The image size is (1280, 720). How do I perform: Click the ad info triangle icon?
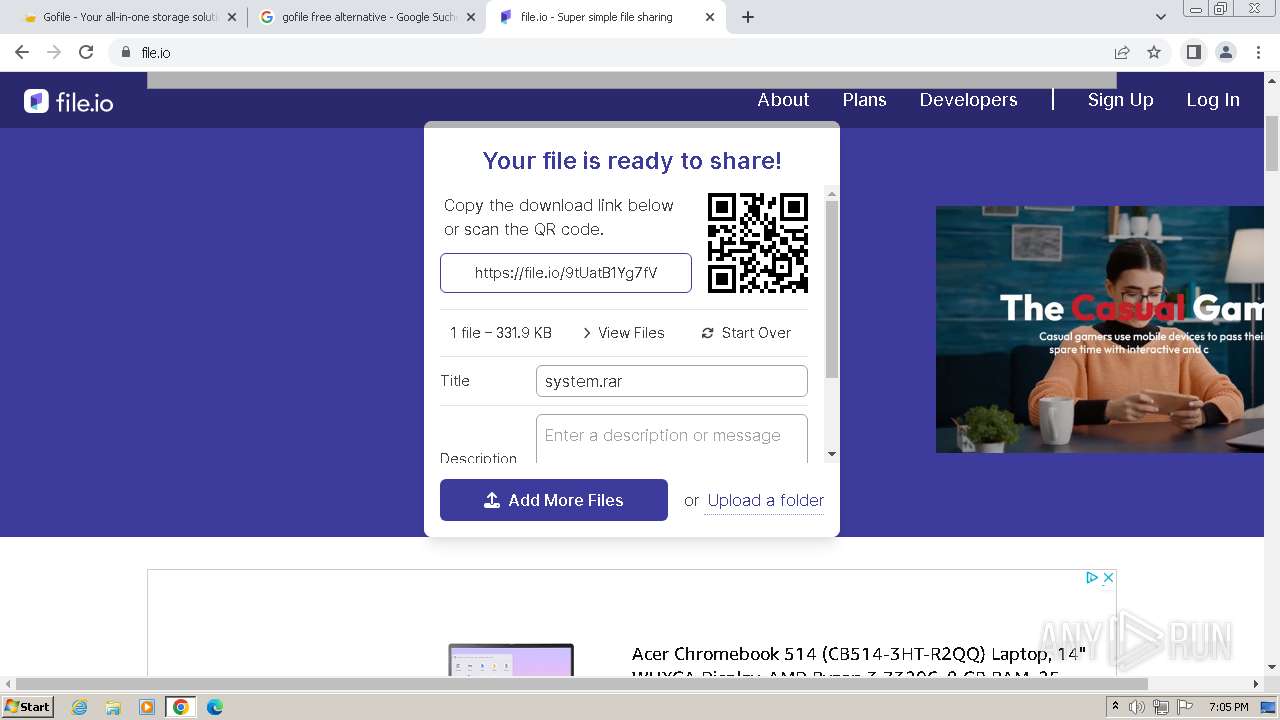pos(1092,578)
